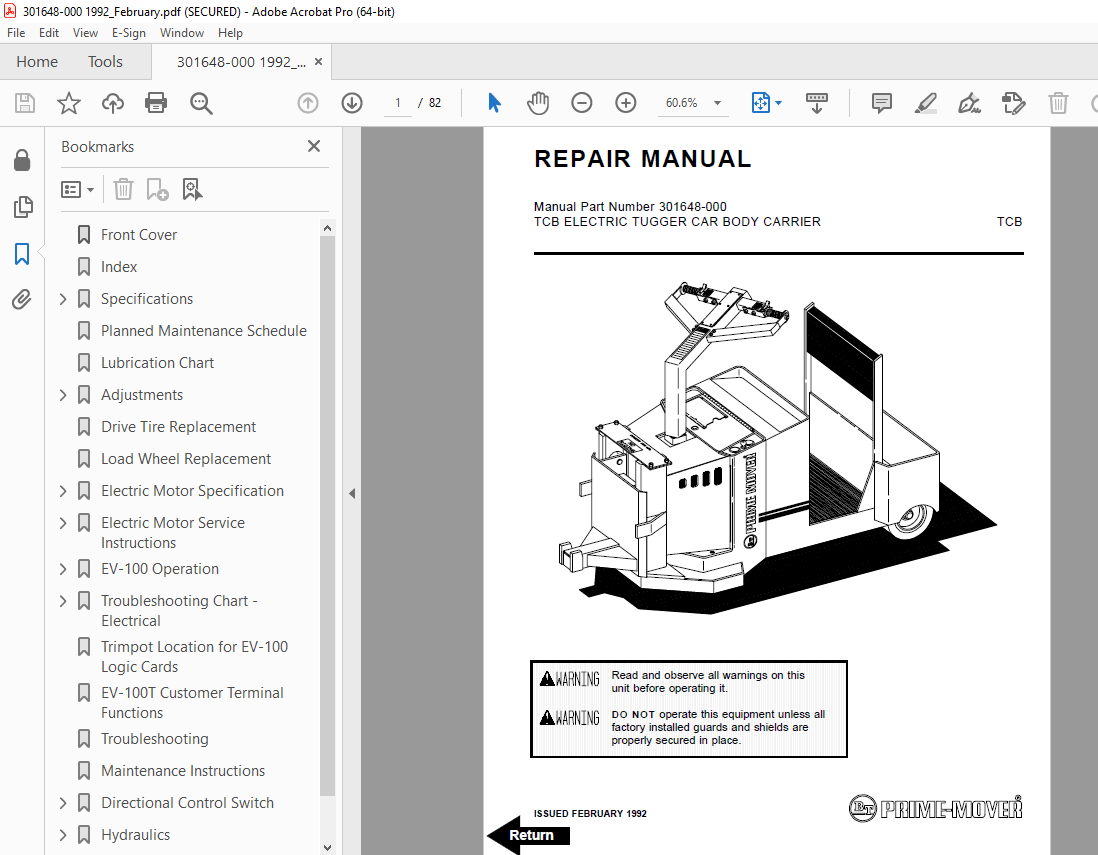Select the arrow Selection tool

pos(494,103)
